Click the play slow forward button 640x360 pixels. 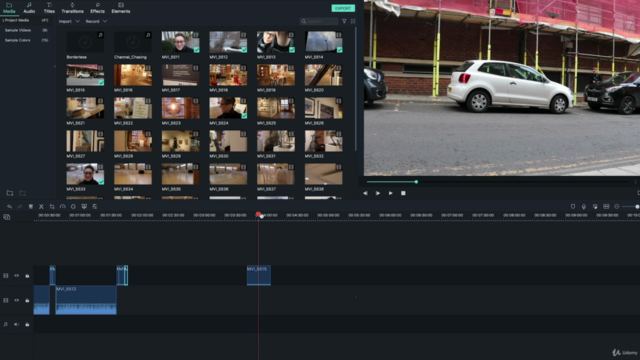(x=378, y=193)
